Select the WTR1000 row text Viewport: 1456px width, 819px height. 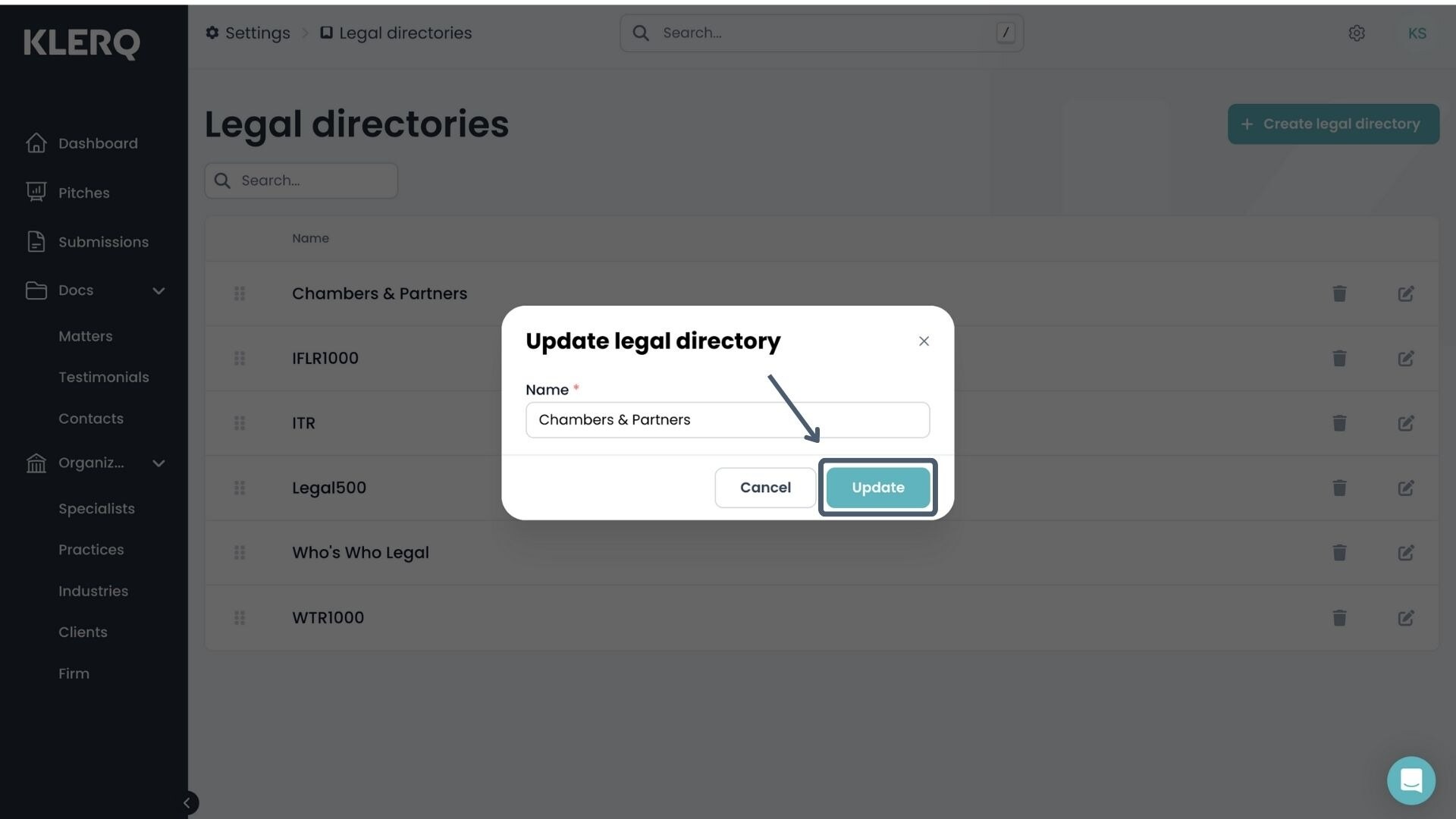point(328,618)
